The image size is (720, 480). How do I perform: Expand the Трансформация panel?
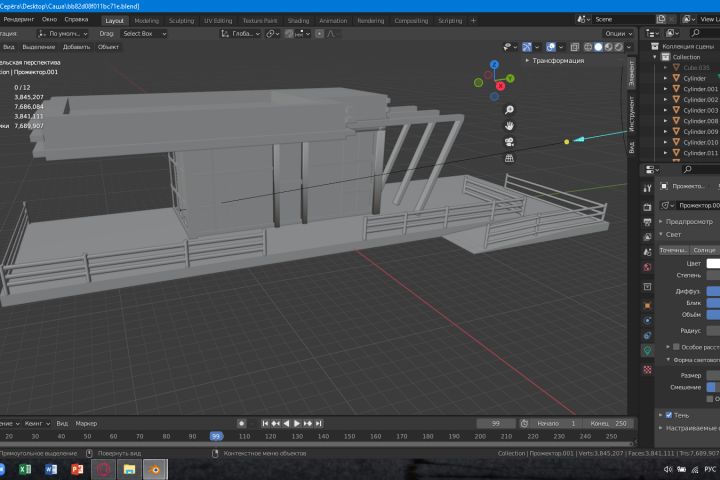(x=557, y=61)
